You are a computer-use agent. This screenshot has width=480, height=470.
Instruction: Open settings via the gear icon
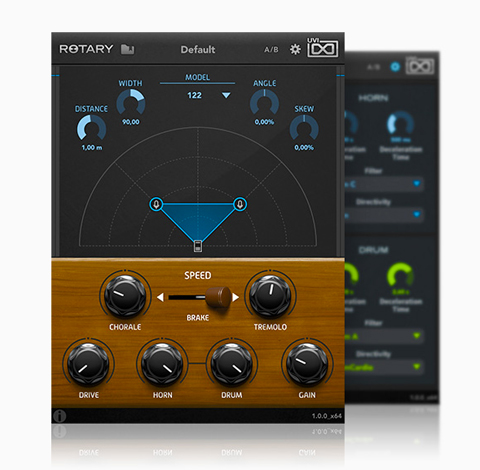click(x=295, y=49)
